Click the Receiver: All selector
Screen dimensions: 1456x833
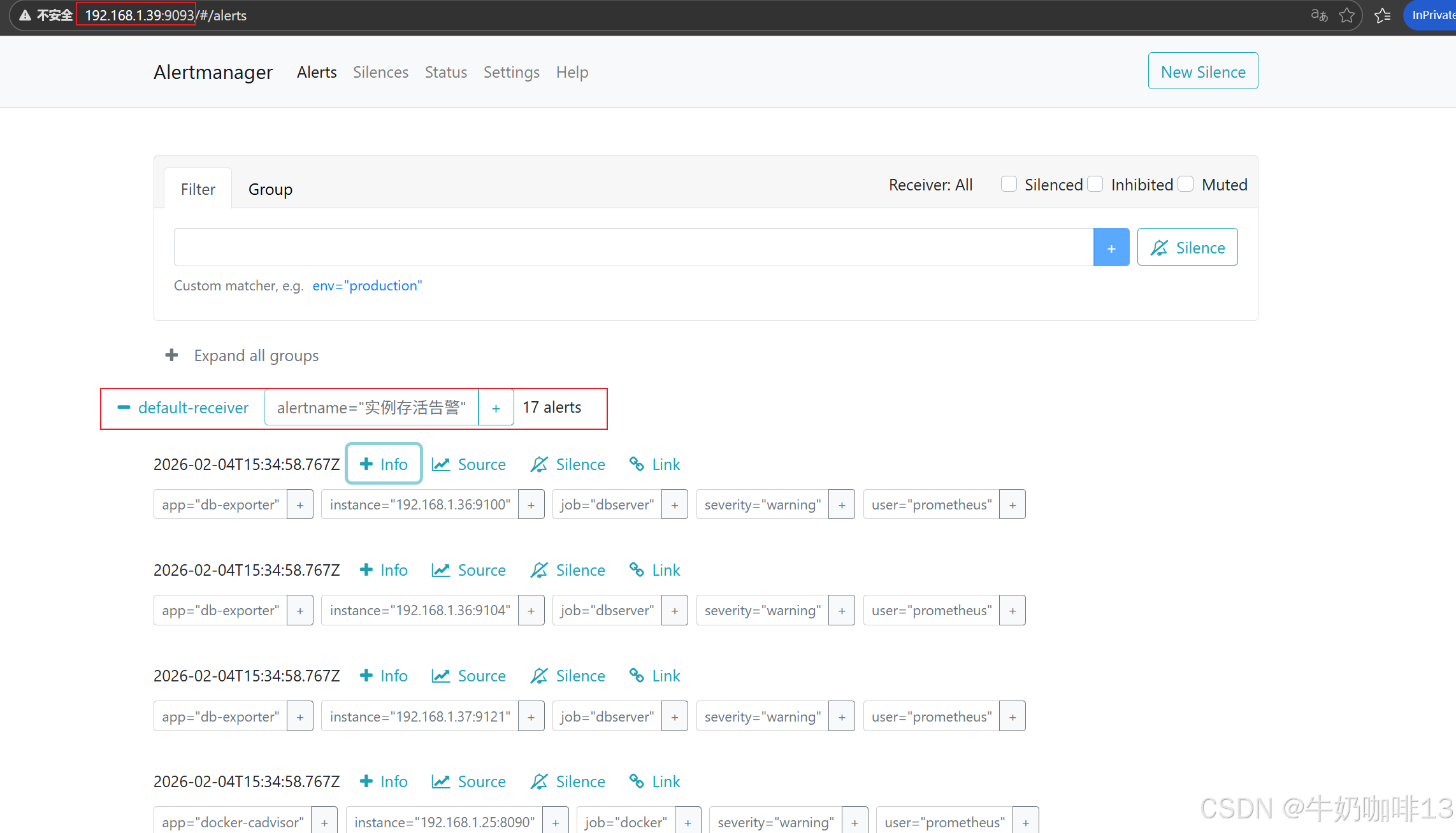tap(930, 185)
